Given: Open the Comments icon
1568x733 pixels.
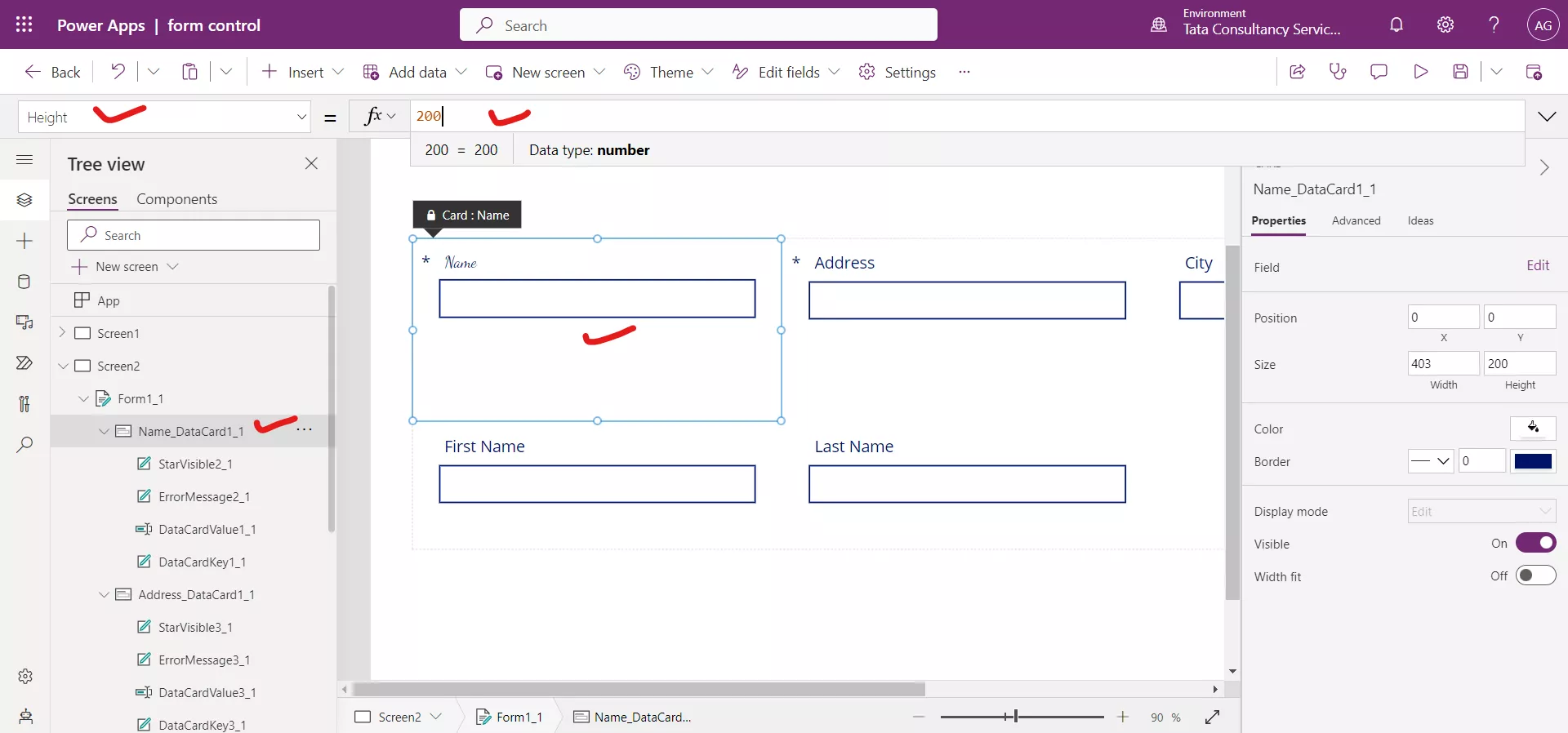Looking at the screenshot, I should pos(1379,72).
